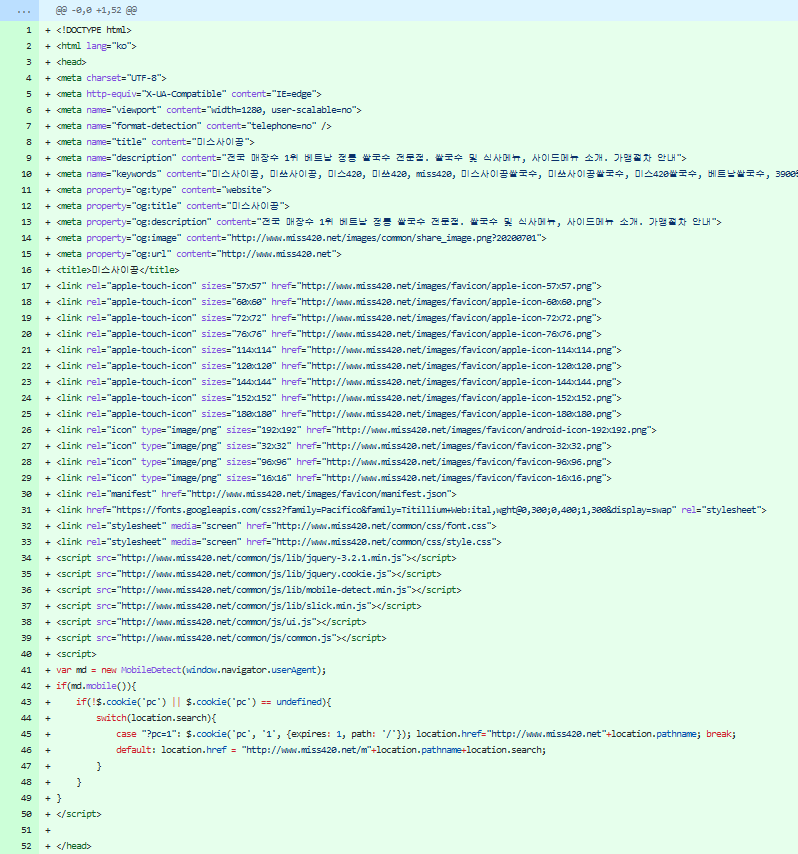Click the common.js script line
Viewport: 798px width, 854px height.
(x=221, y=638)
